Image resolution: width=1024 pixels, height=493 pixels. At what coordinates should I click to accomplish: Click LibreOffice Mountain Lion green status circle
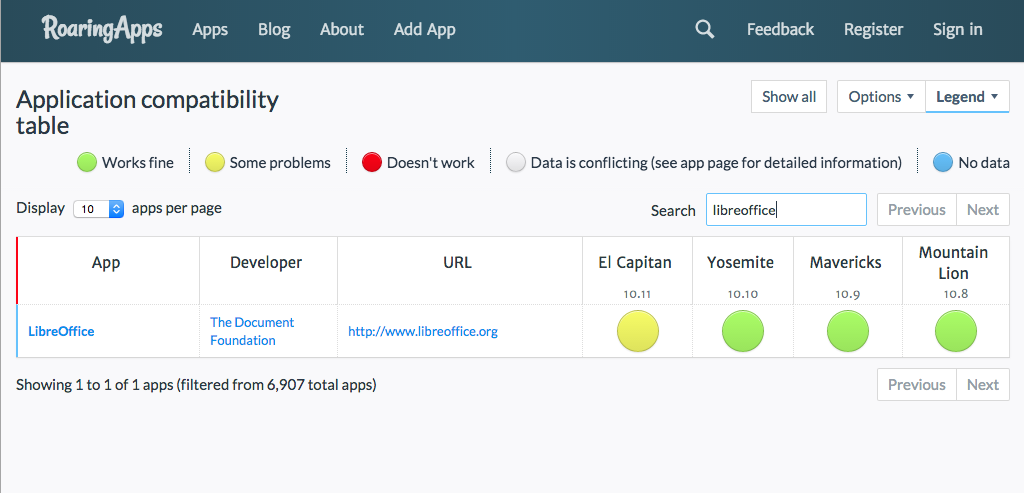pyautogui.click(x=955, y=331)
